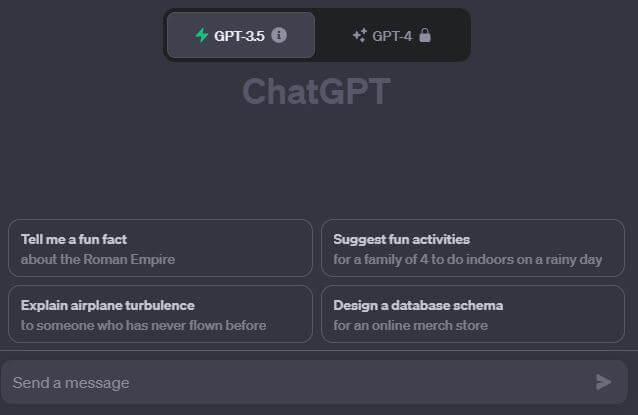
Task: Click the empty area of the message bar
Action: (x=358, y=382)
